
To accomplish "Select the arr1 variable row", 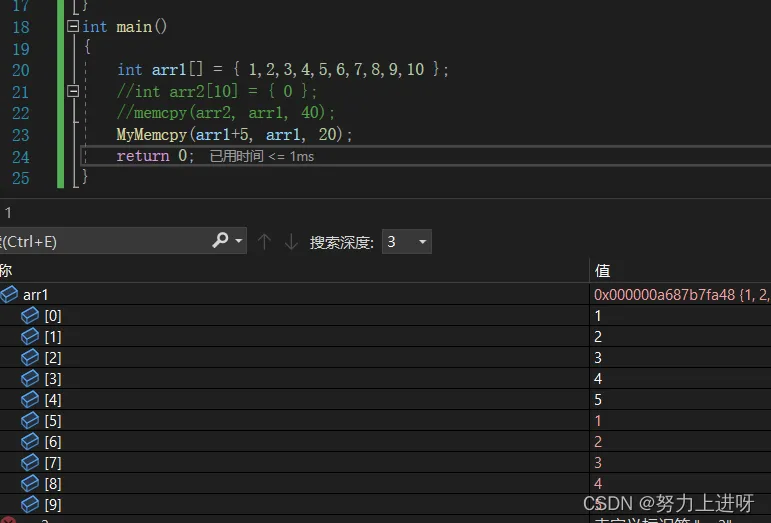I will [x=386, y=294].
